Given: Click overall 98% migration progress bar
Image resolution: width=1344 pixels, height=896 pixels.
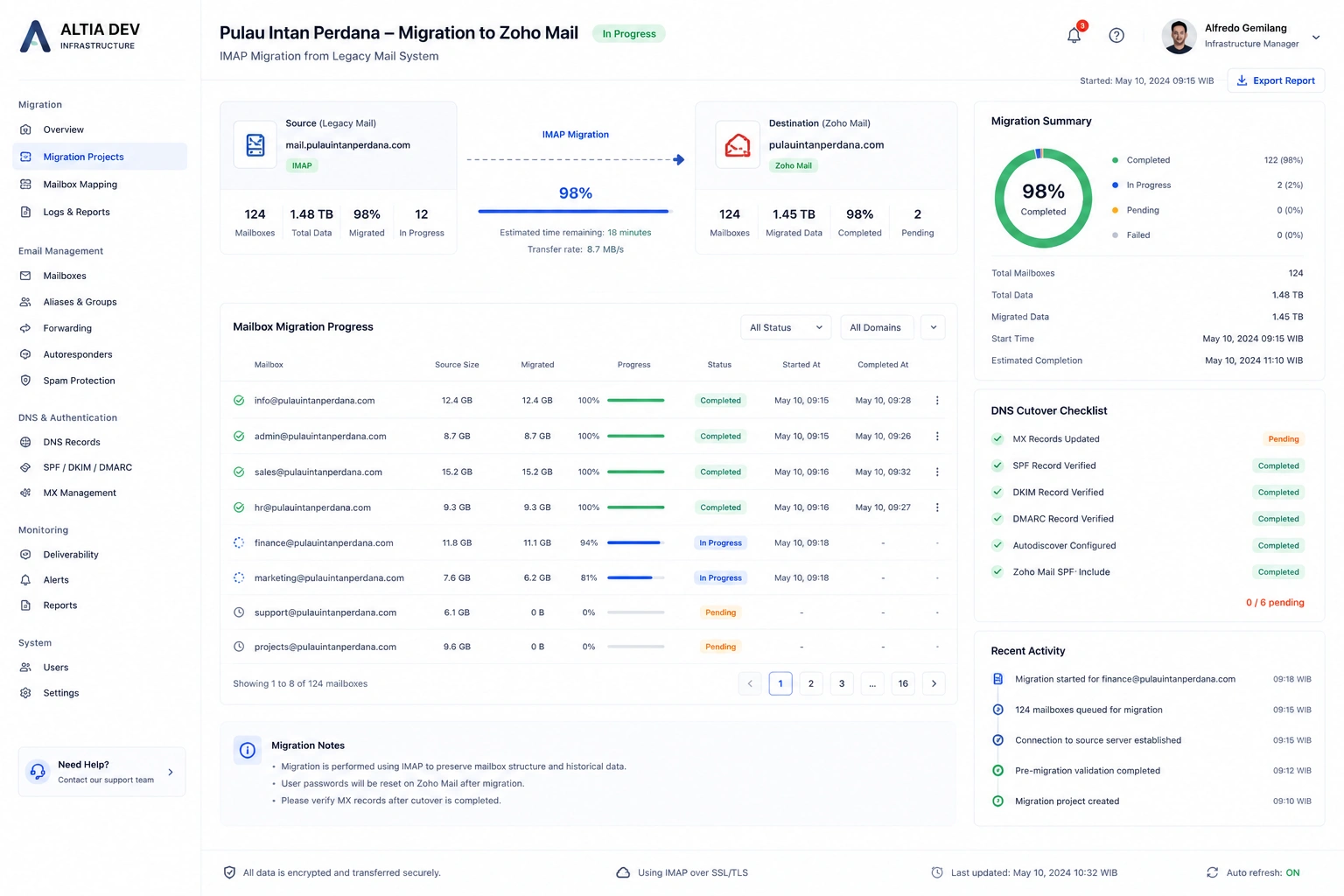Looking at the screenshot, I should tap(575, 211).
